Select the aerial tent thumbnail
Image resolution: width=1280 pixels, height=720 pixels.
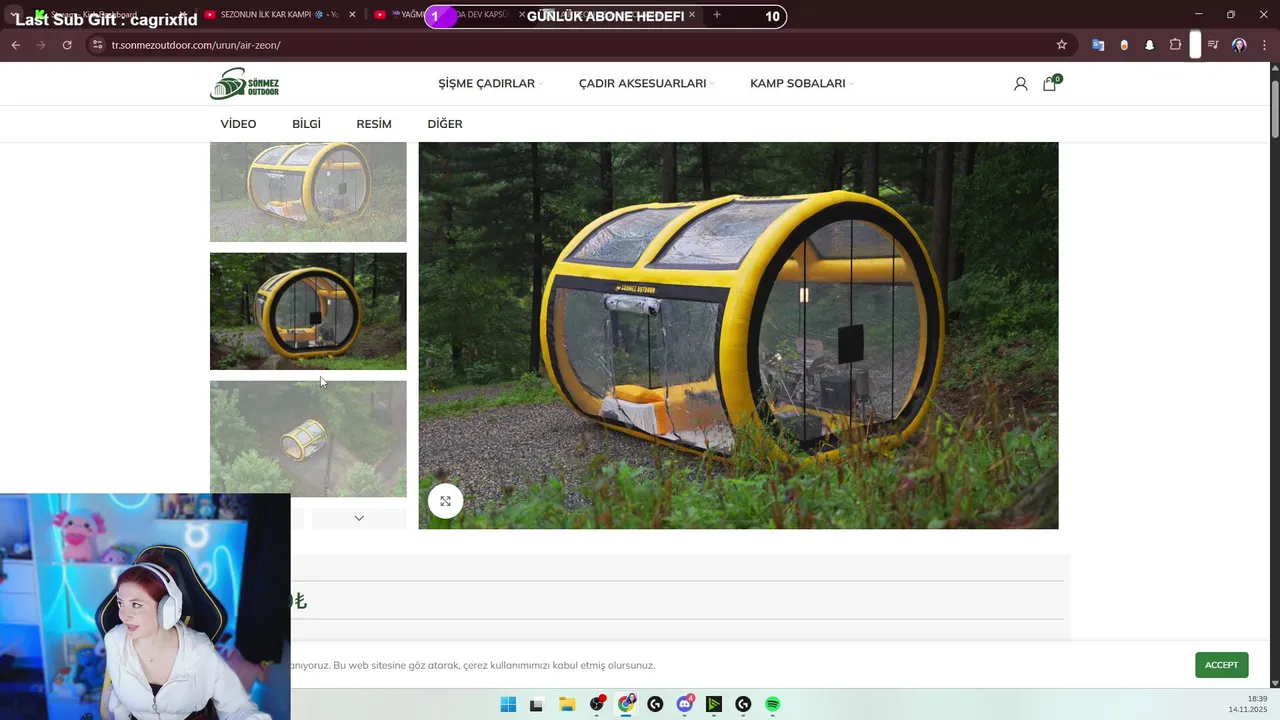[x=308, y=438]
